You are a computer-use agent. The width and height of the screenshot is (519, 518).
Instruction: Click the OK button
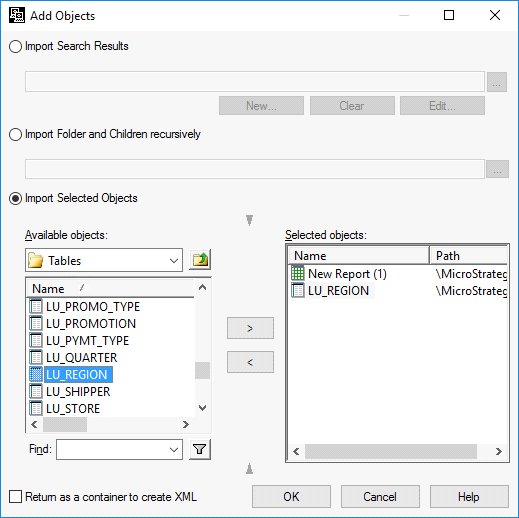(291, 497)
